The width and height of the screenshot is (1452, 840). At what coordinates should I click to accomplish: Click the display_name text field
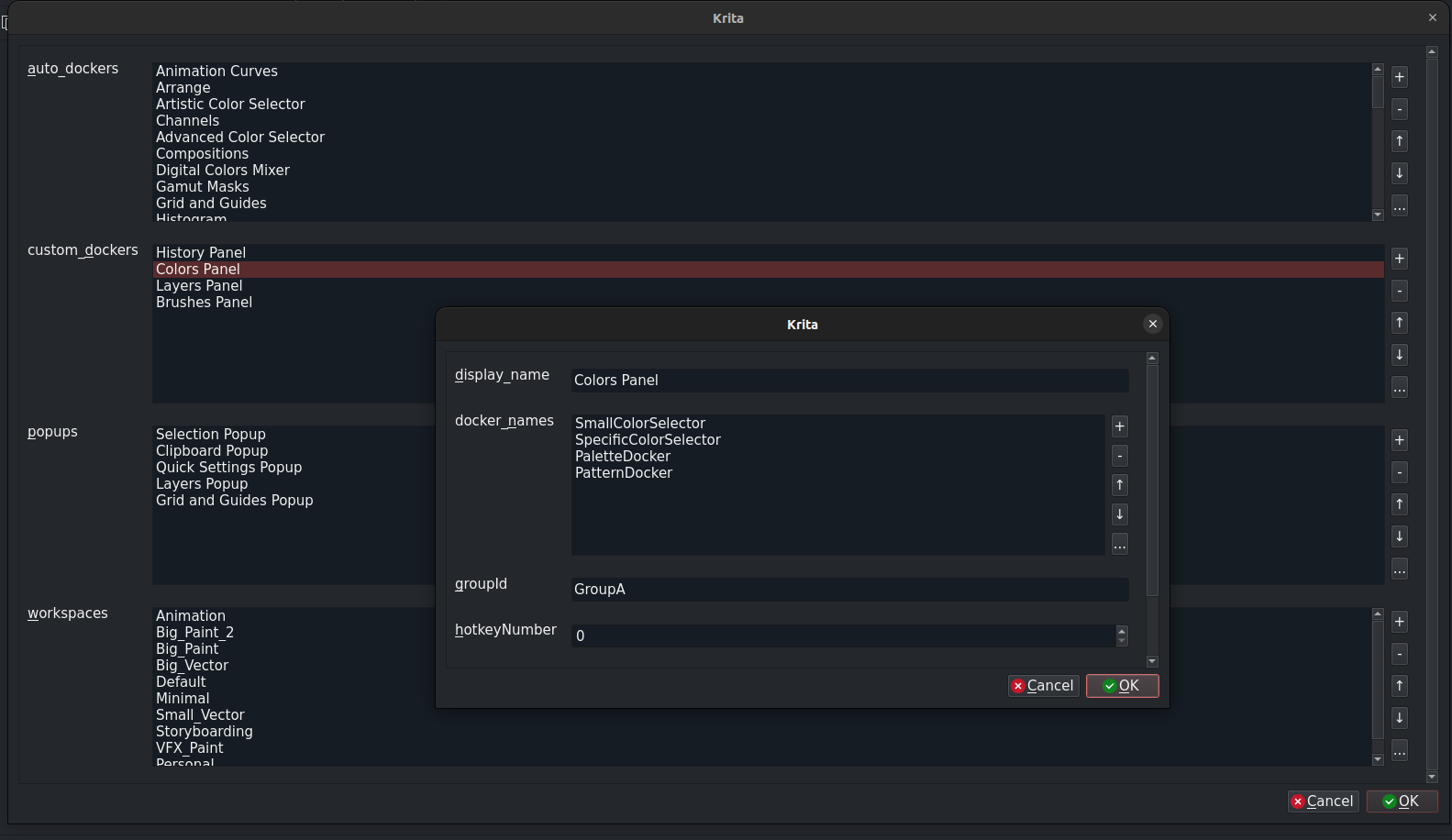point(848,381)
